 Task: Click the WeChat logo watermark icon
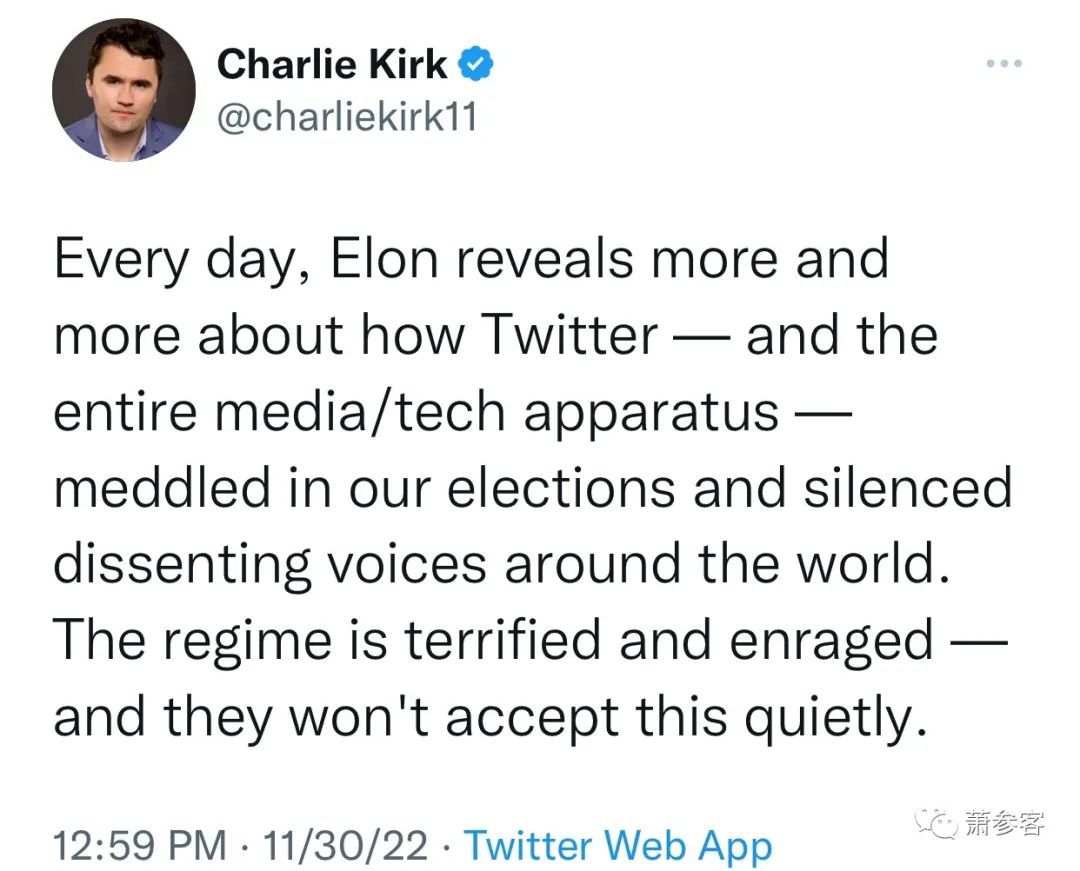(937, 822)
